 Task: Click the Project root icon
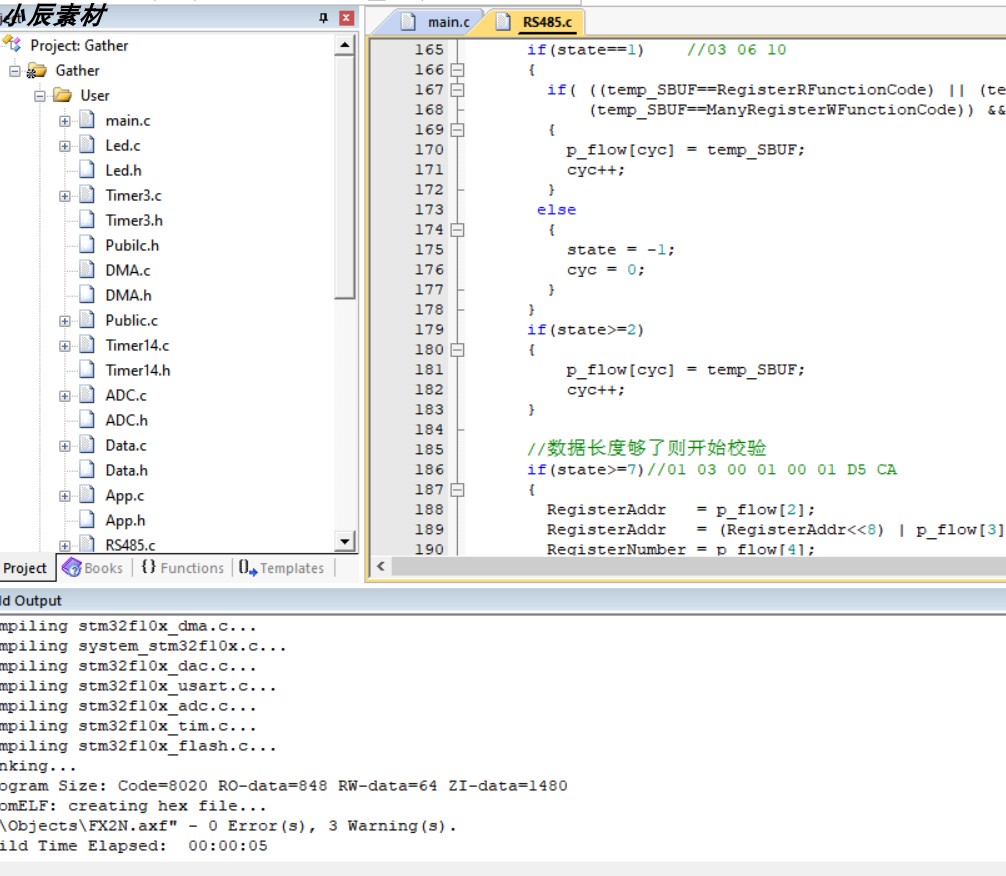[x=12, y=45]
